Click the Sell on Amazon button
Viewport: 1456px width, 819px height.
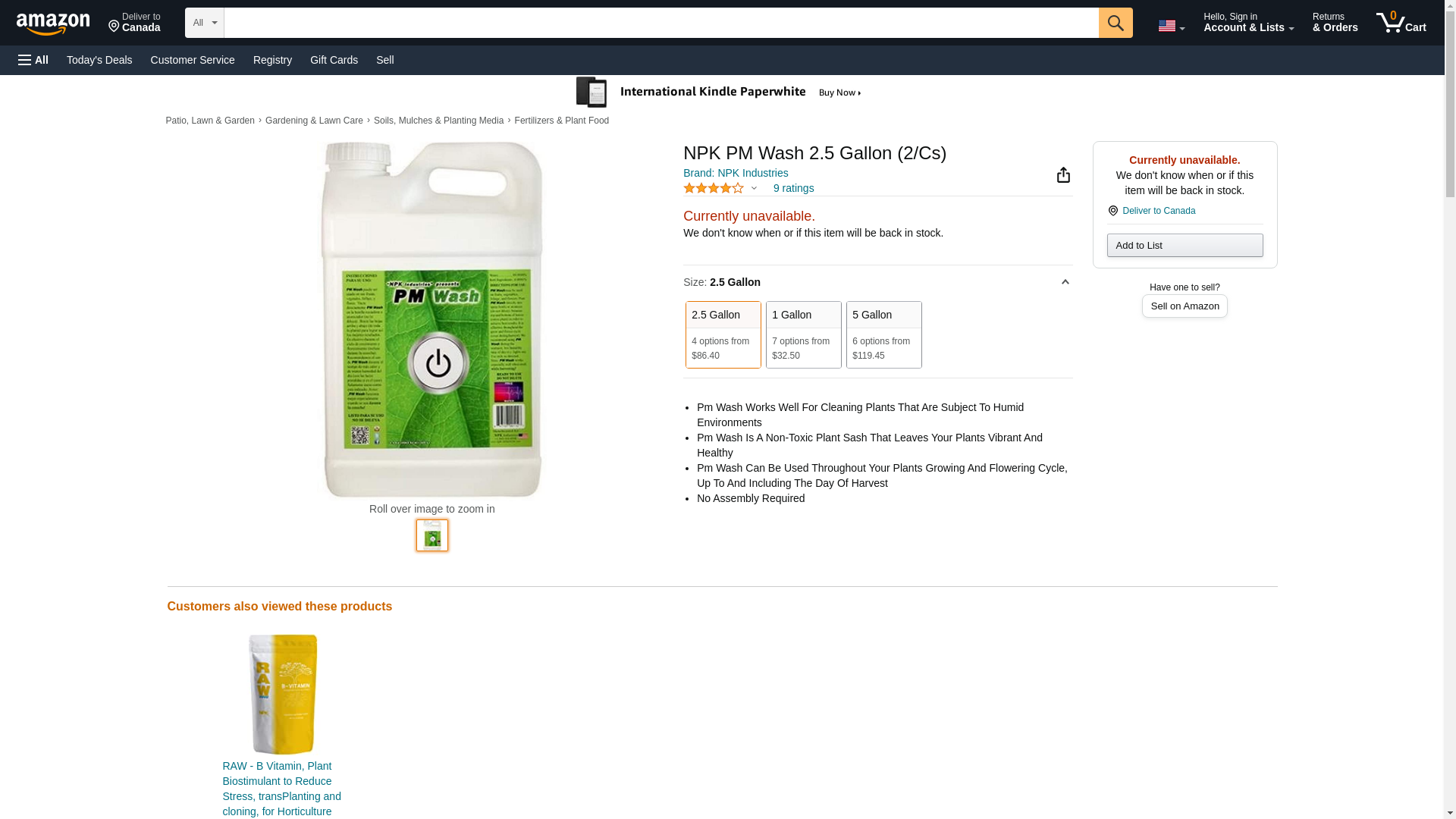(1185, 306)
